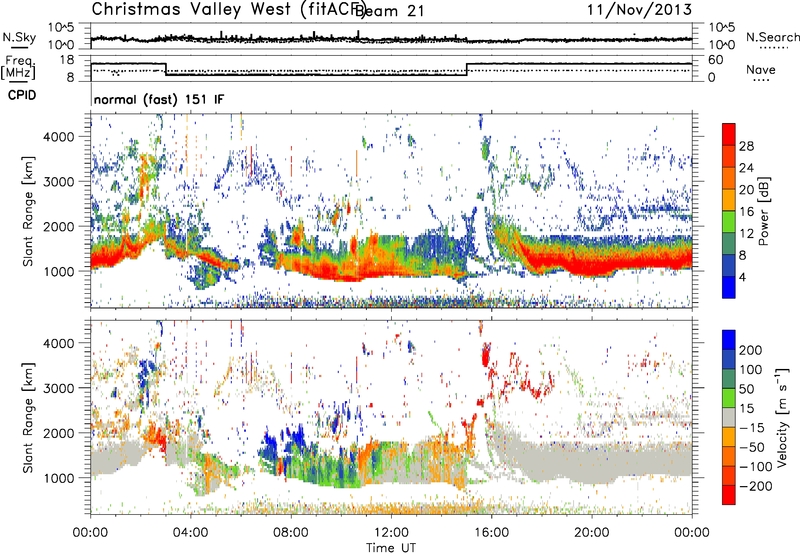Click the 'Christmas Valley West (fitACF)' title
This screenshot has height=554, width=800.
point(228,10)
